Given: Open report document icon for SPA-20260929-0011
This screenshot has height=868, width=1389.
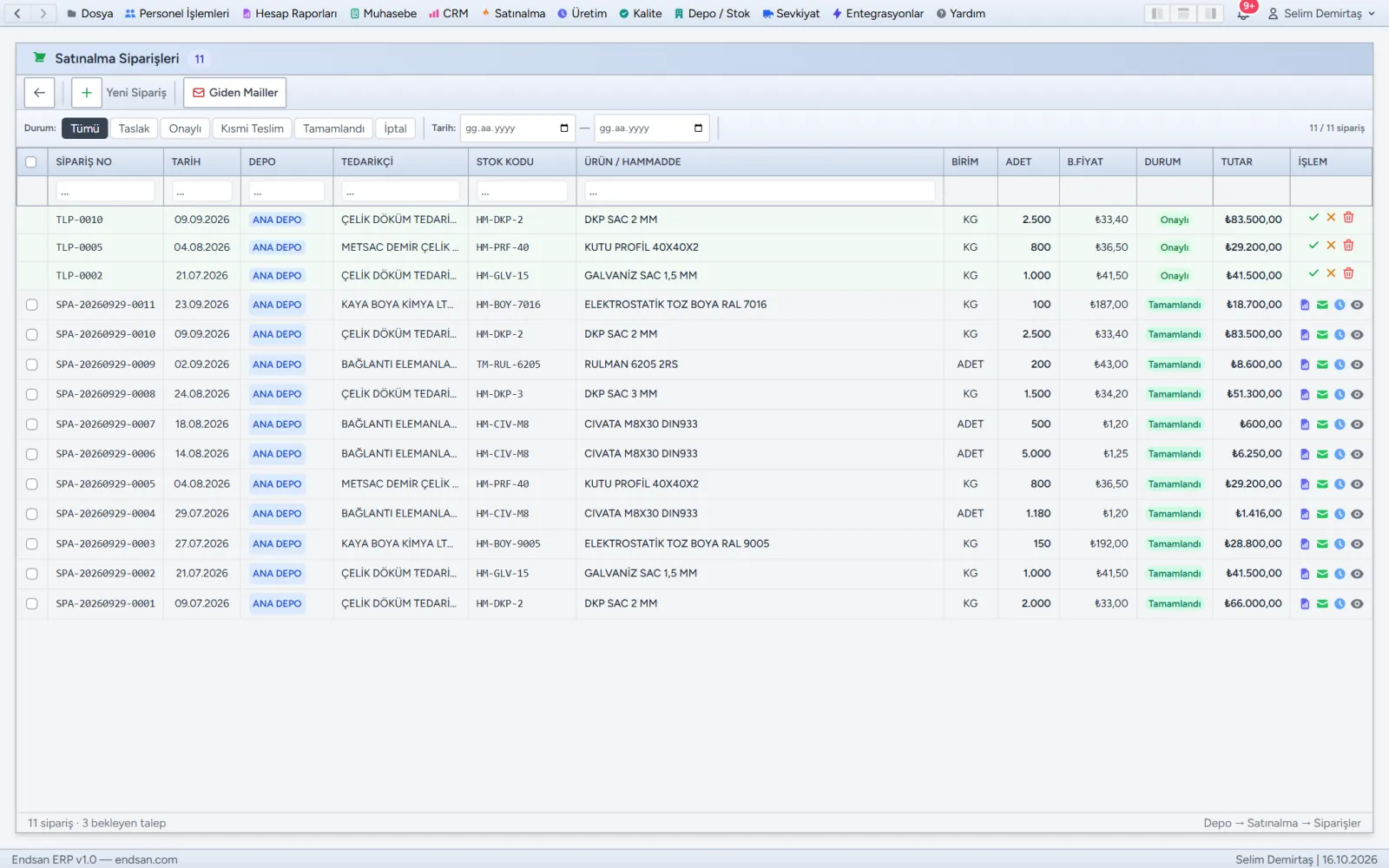Looking at the screenshot, I should pos(1305,305).
